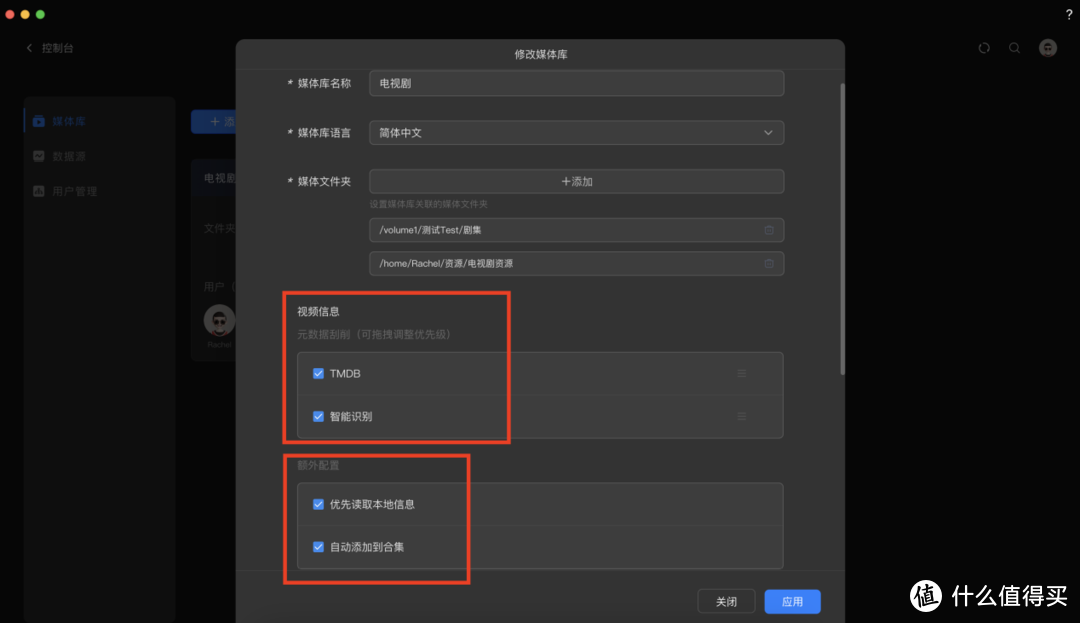Click inside the 媒体库名称 field showing 电视剧
Viewport: 1080px width, 623px height.
click(576, 83)
